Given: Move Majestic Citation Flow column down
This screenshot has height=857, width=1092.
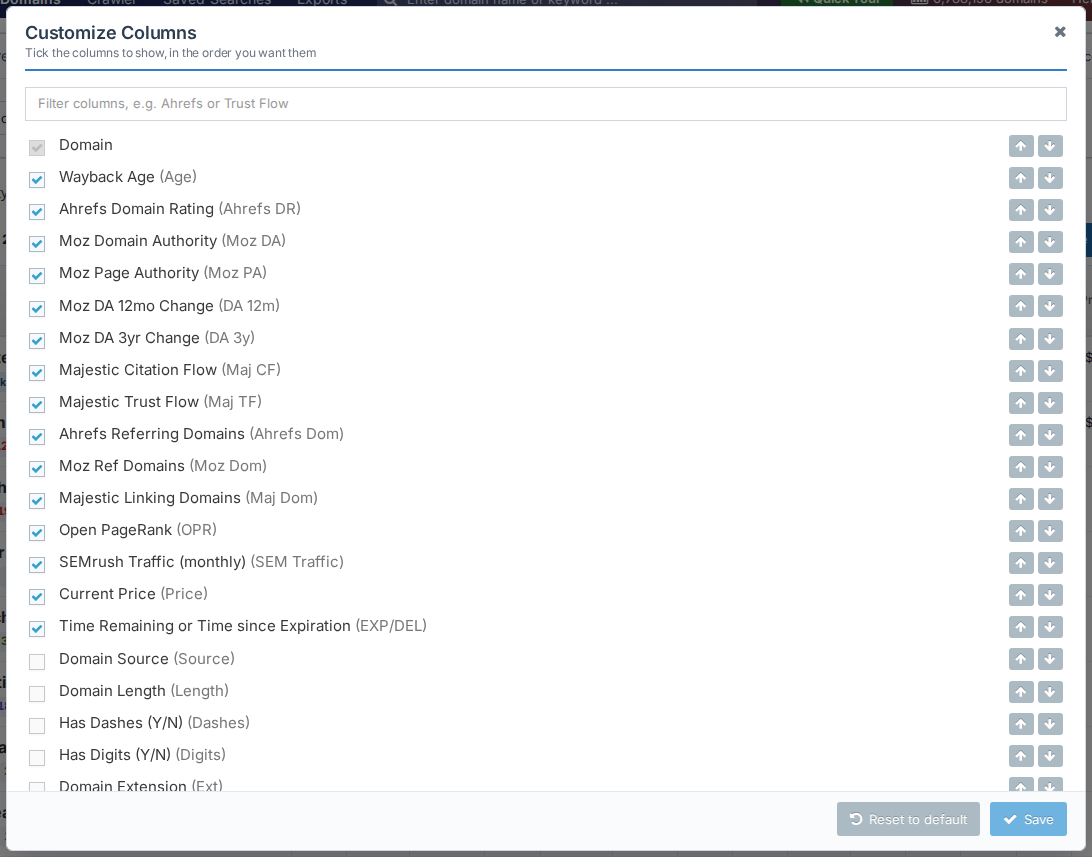Looking at the screenshot, I should coord(1050,371).
